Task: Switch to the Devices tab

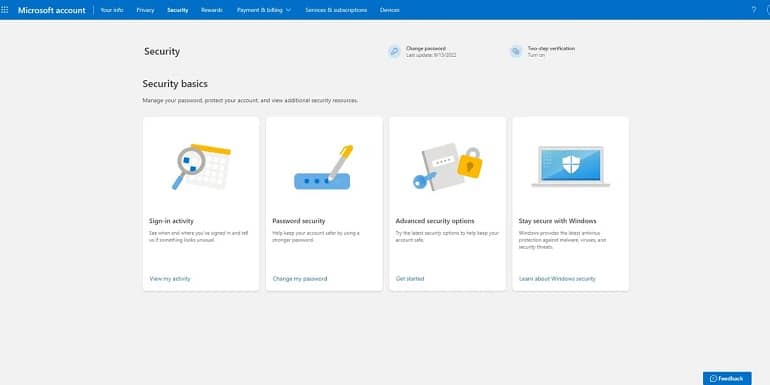Action: (389, 10)
